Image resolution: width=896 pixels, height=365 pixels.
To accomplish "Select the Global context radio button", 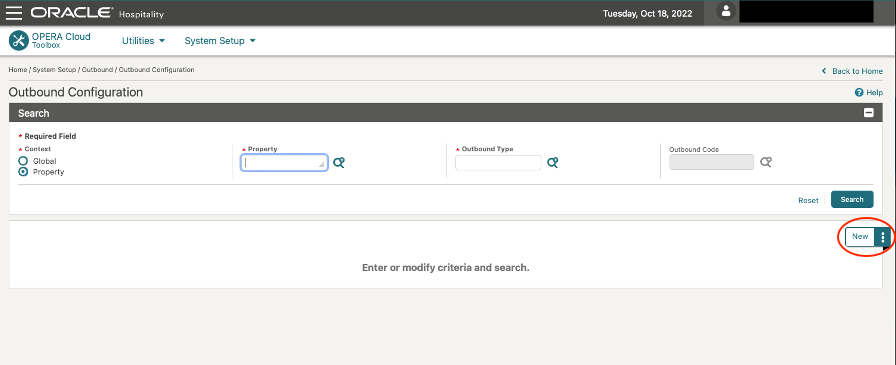I will (x=23, y=161).
